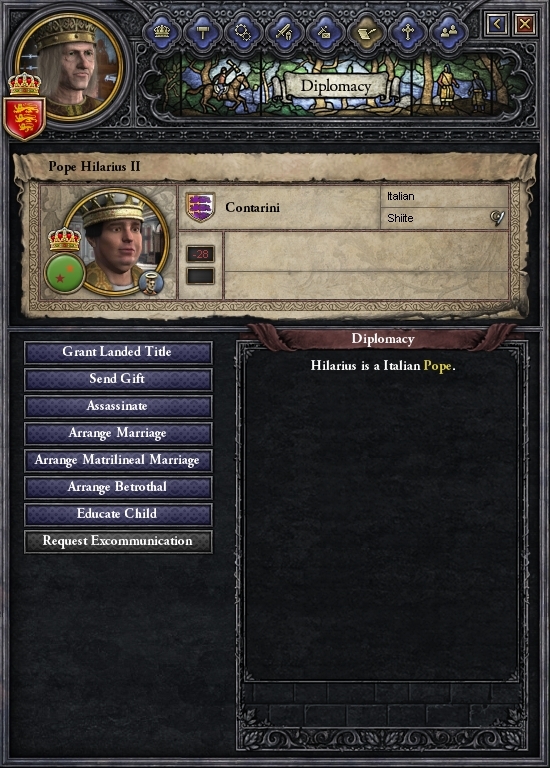Open the Council tab gavel icon
This screenshot has width=550, height=768.
click(x=202, y=32)
